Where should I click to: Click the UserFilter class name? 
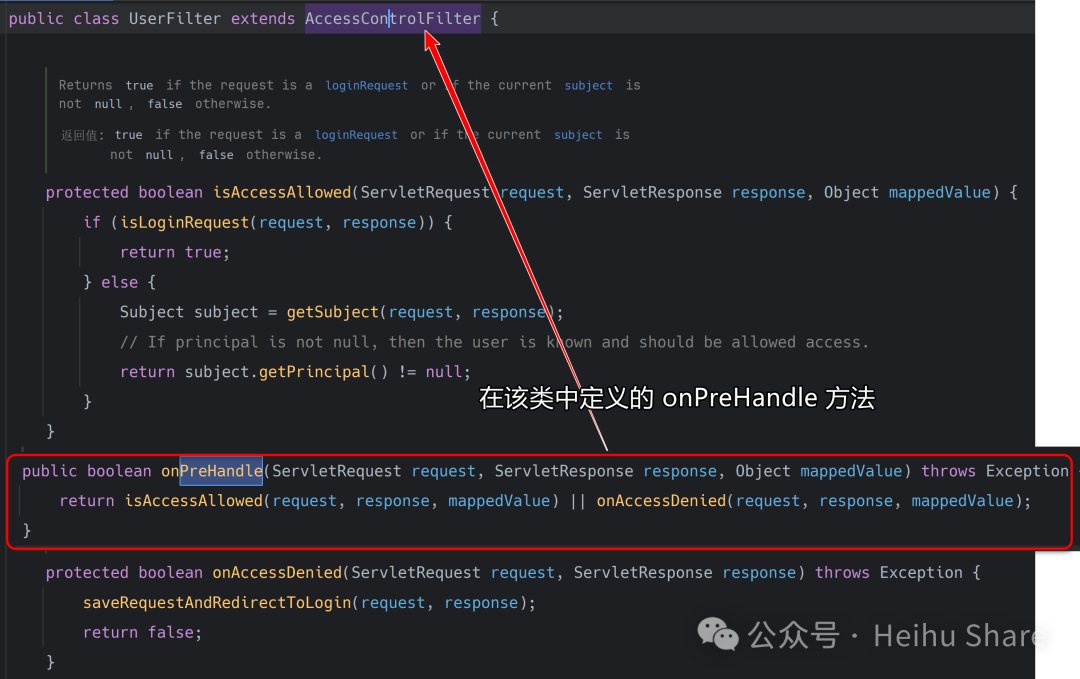[x=175, y=19]
